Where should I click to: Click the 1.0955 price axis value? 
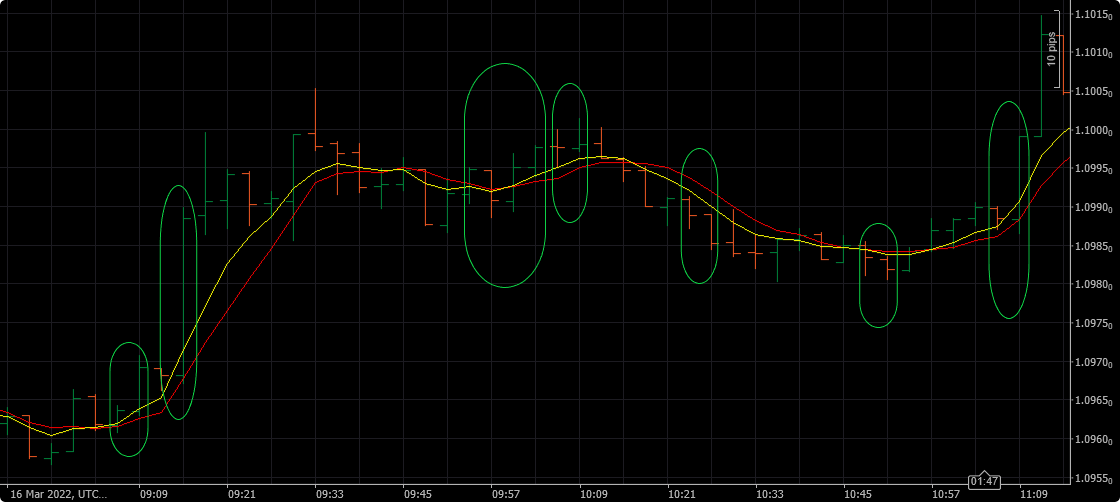click(1096, 478)
